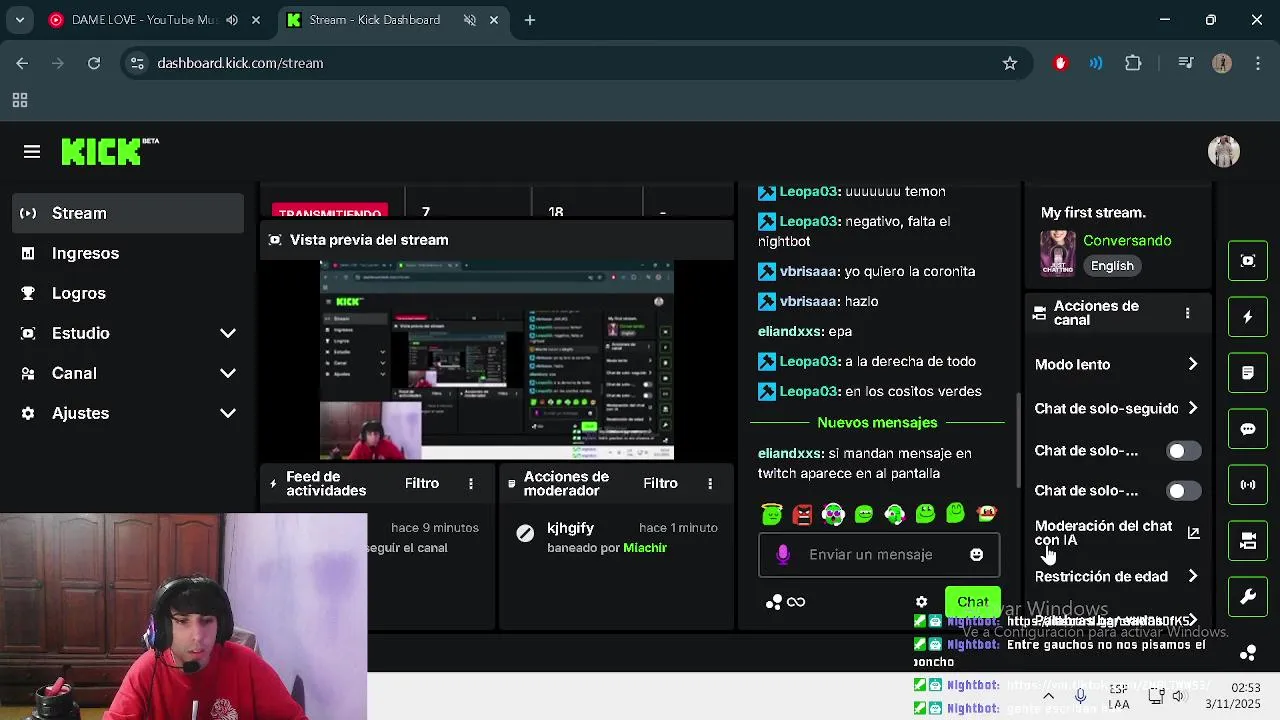Open the Chrome tab search dropdown
The image size is (1280, 720).
coord(19,20)
